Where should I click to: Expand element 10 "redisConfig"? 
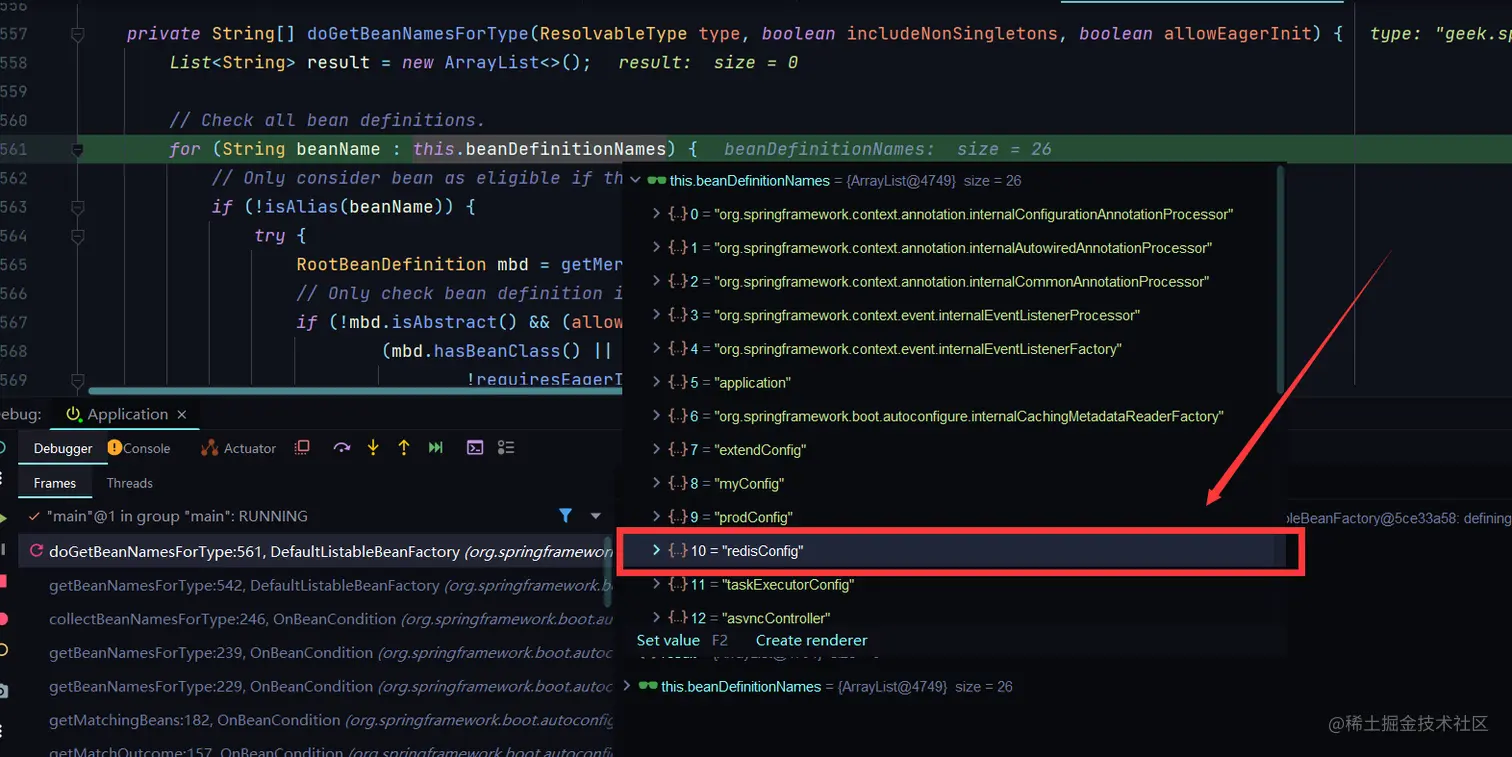point(656,551)
